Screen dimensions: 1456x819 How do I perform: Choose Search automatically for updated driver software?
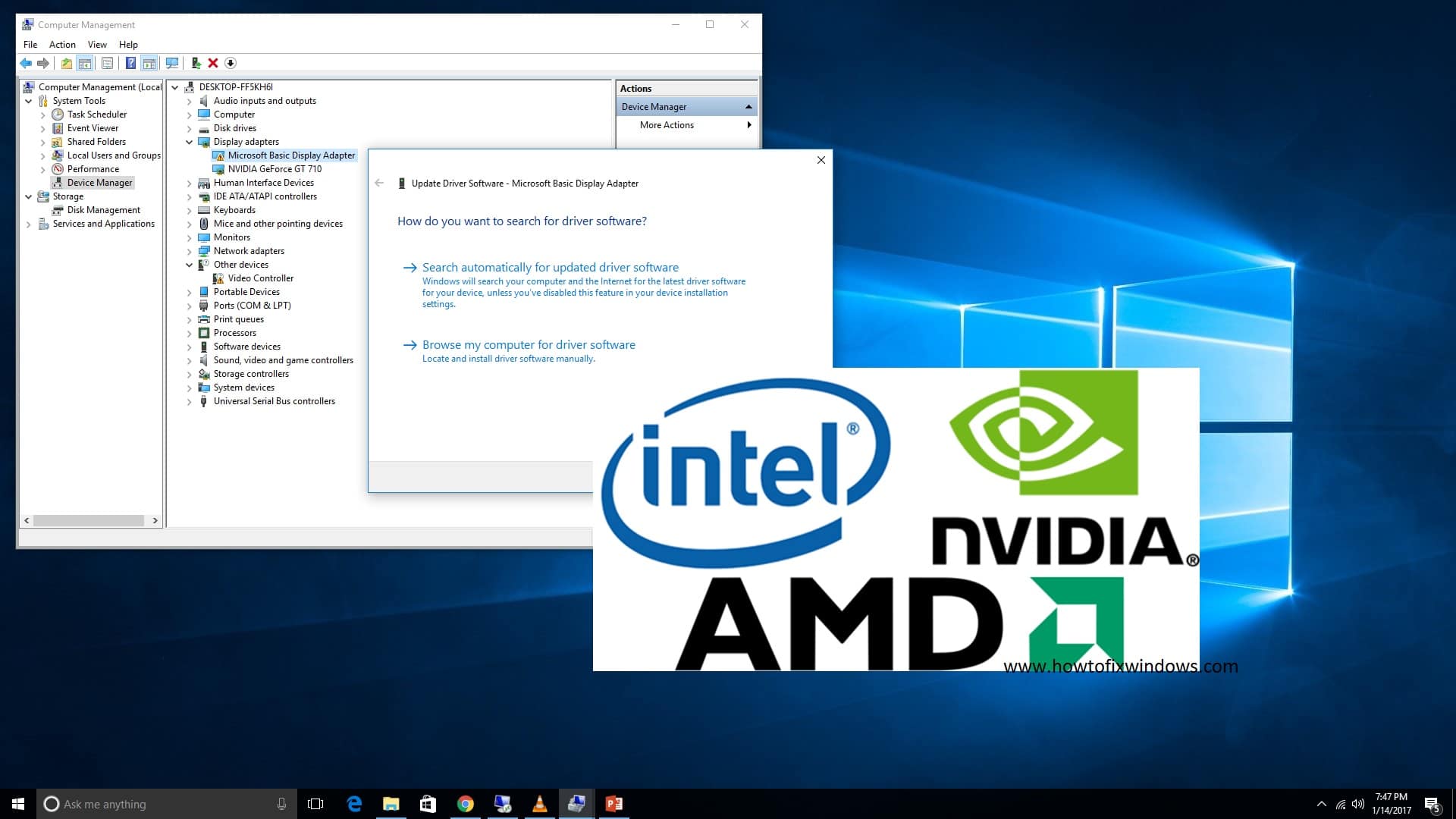[x=550, y=268]
